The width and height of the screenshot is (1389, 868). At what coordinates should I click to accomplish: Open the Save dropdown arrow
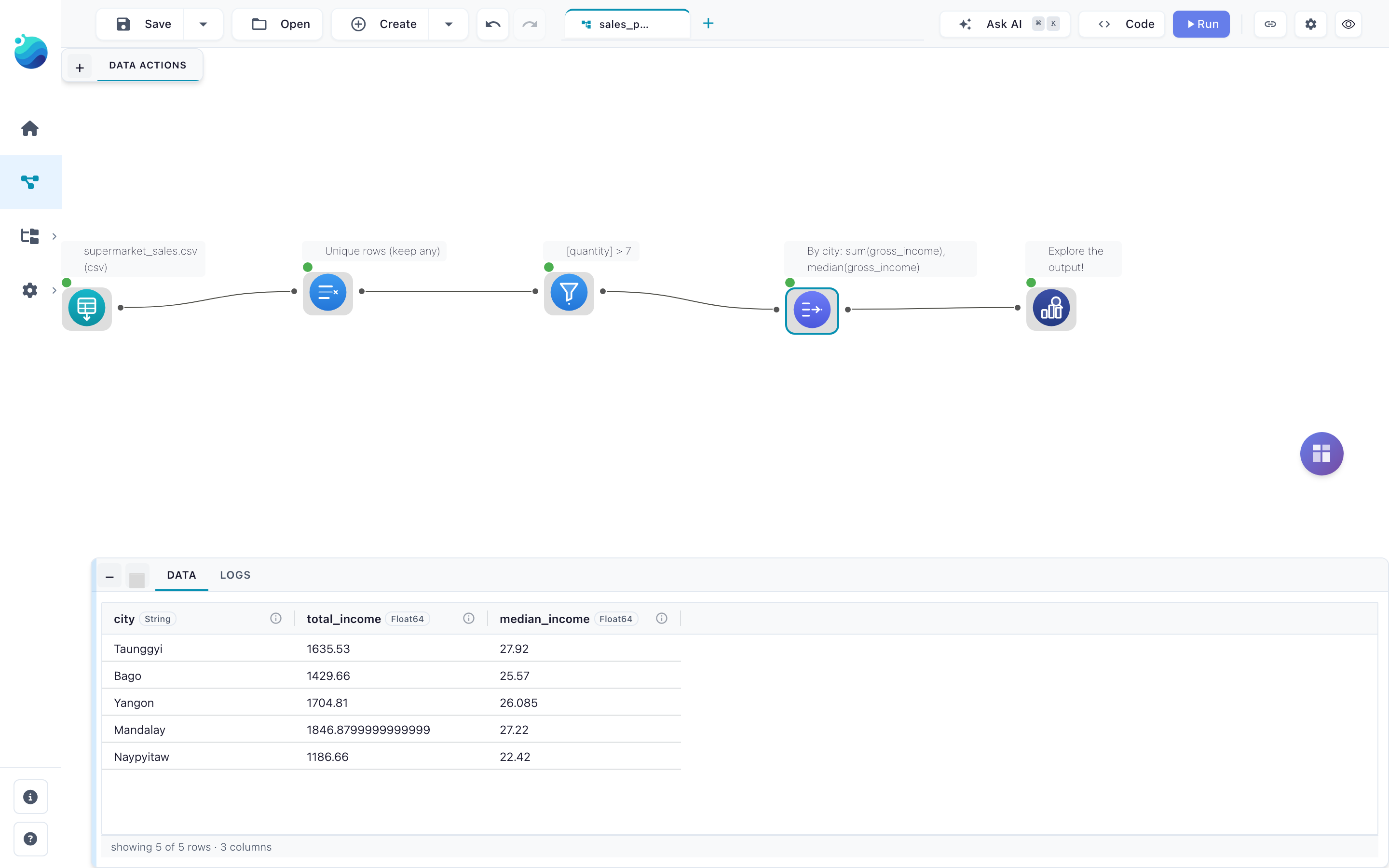pos(203,24)
